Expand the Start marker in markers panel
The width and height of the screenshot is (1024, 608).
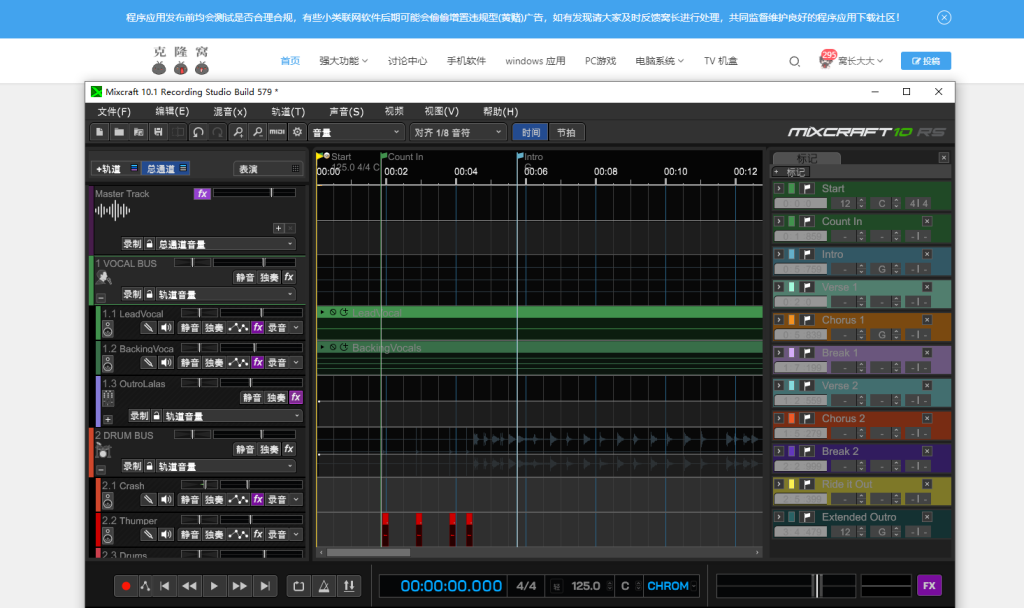pos(778,188)
